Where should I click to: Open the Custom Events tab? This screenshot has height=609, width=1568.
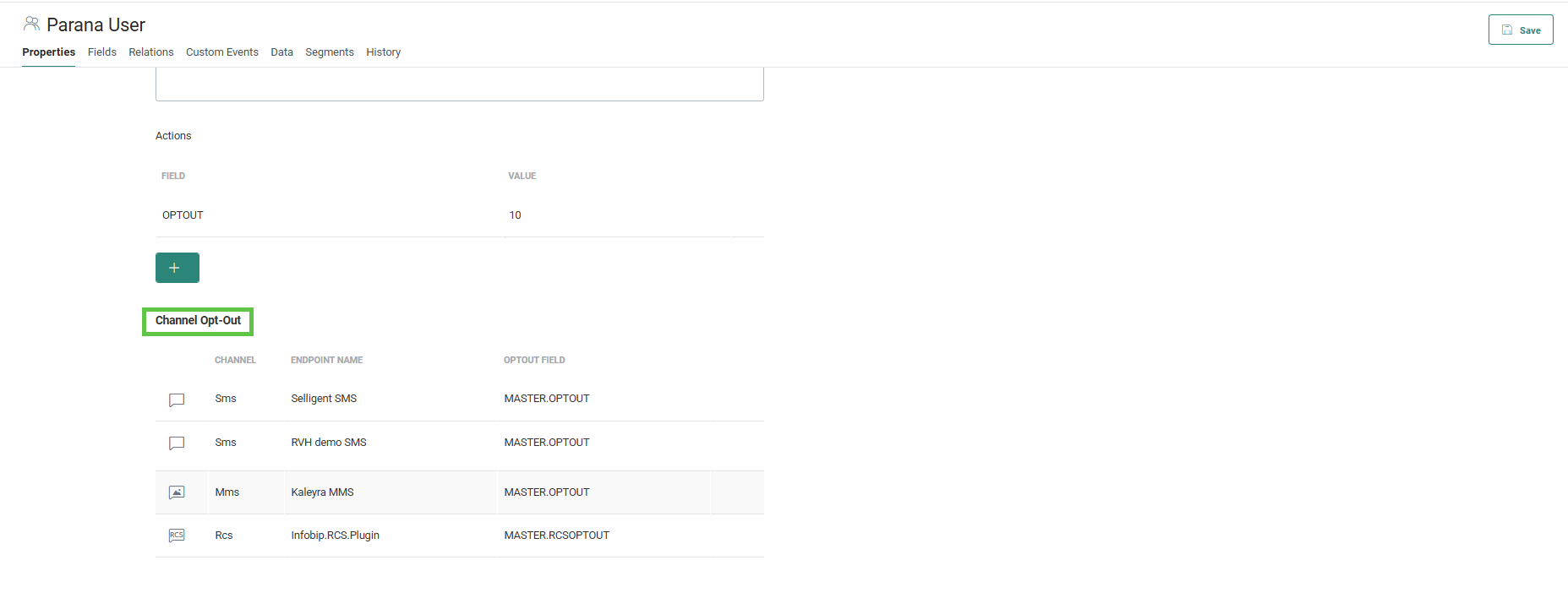click(222, 52)
